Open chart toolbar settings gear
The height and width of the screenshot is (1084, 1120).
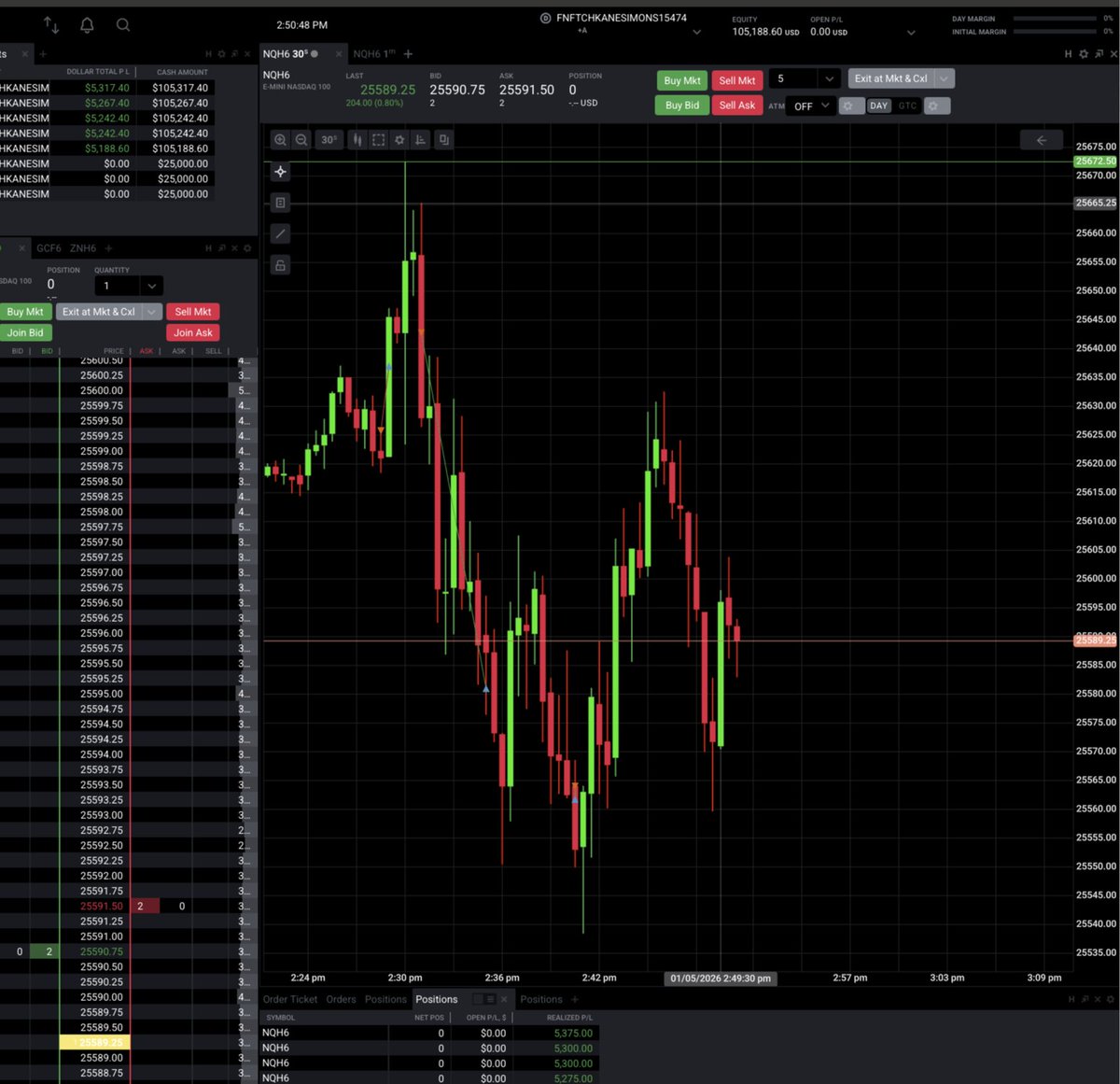pyautogui.click(x=399, y=140)
